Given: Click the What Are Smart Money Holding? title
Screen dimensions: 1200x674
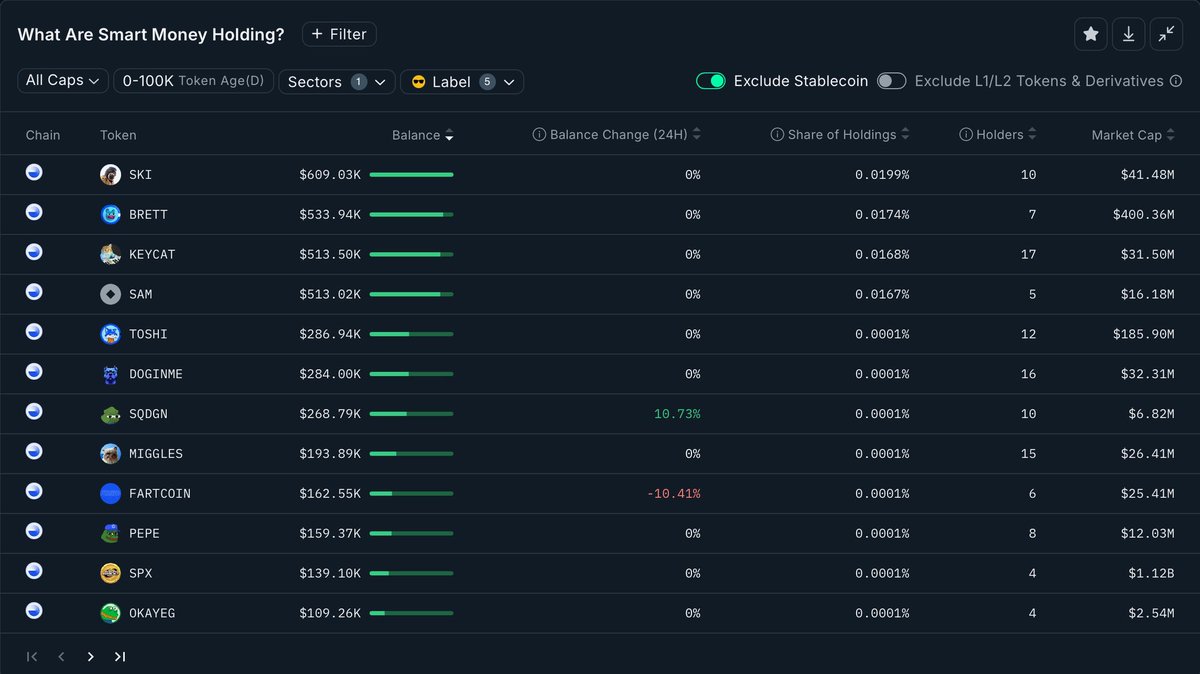Looking at the screenshot, I should (151, 34).
